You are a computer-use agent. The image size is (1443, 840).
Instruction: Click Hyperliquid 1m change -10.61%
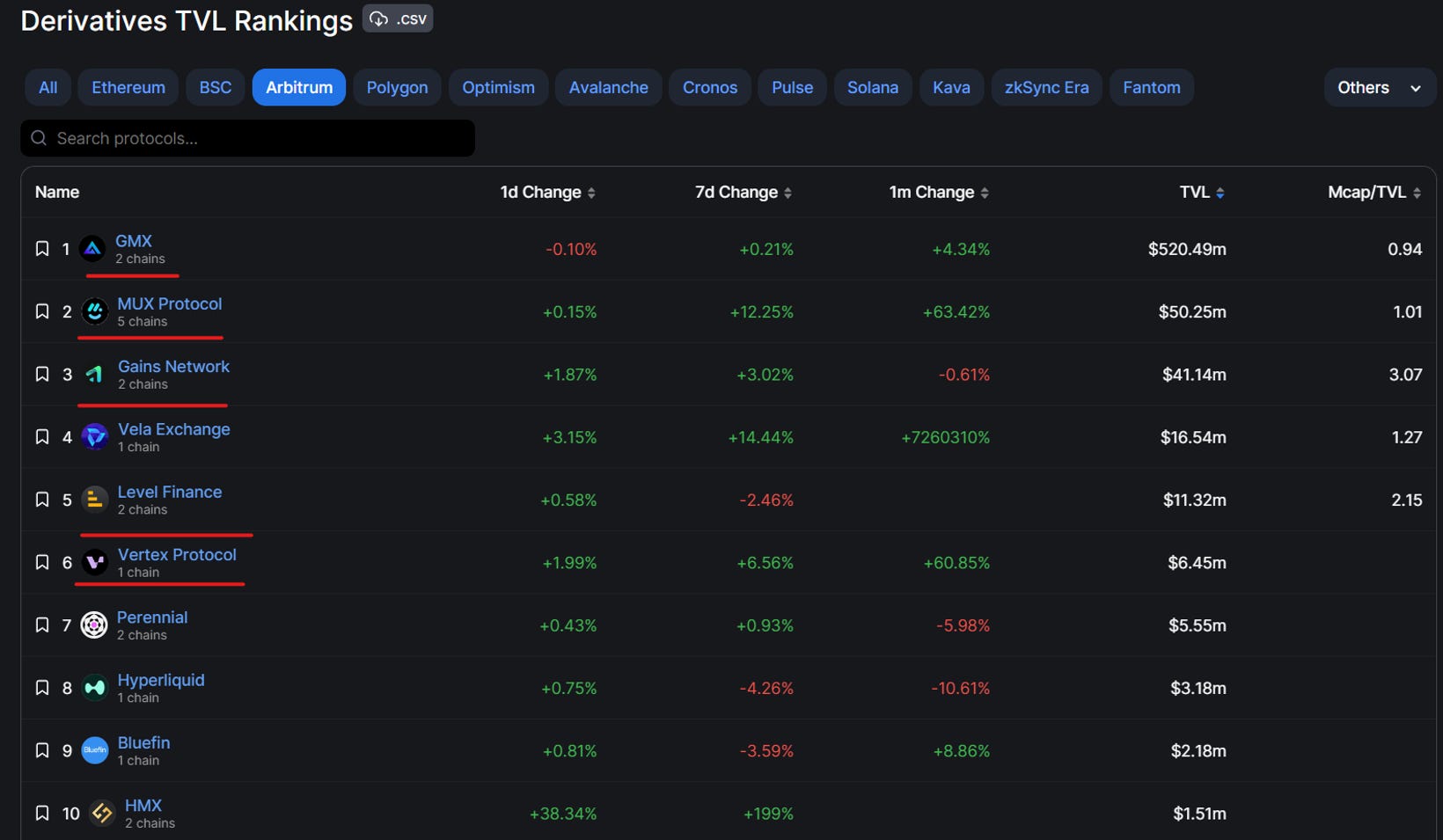point(960,688)
